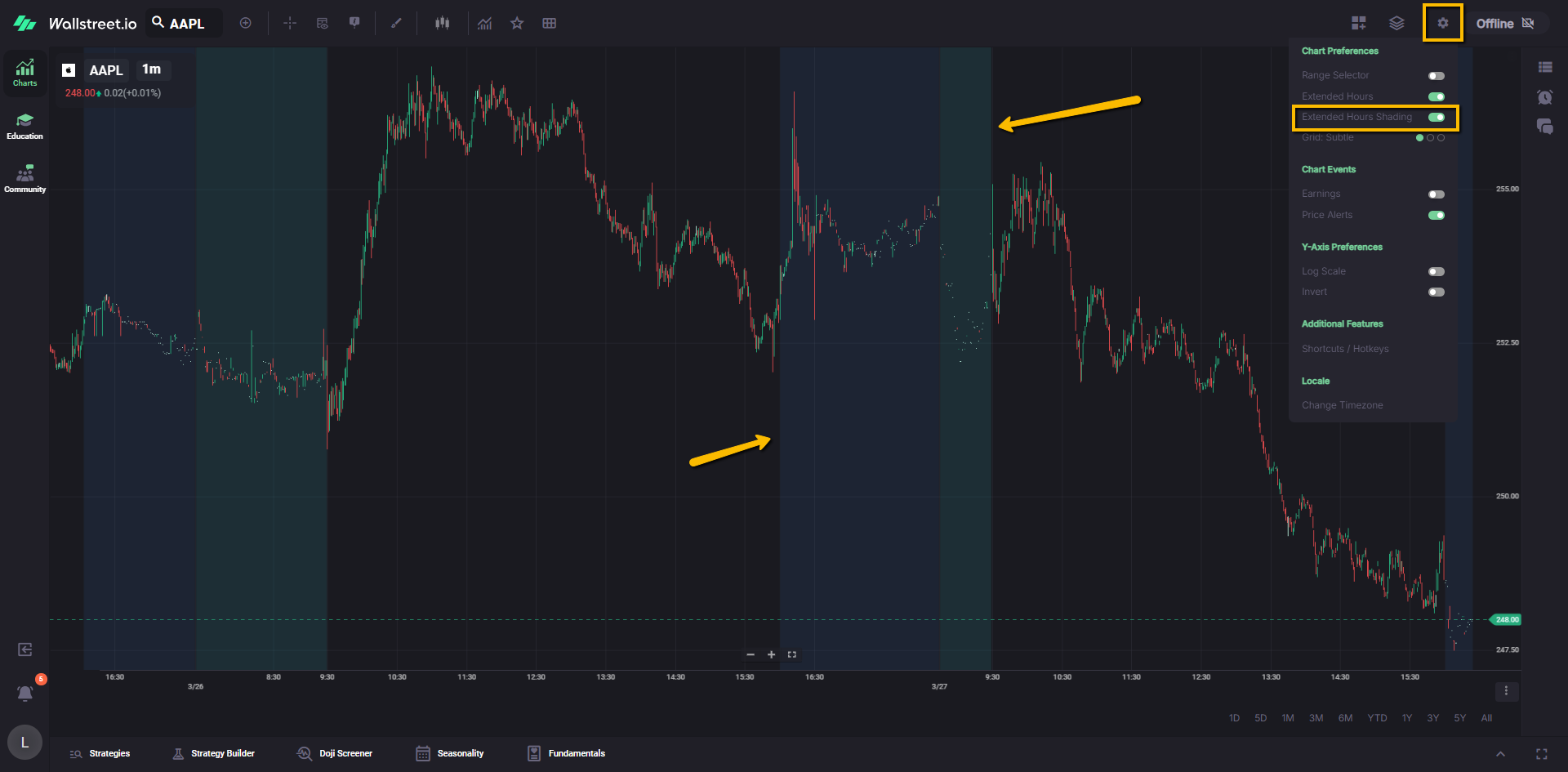Click the chart zoom in plus button

tap(771, 654)
